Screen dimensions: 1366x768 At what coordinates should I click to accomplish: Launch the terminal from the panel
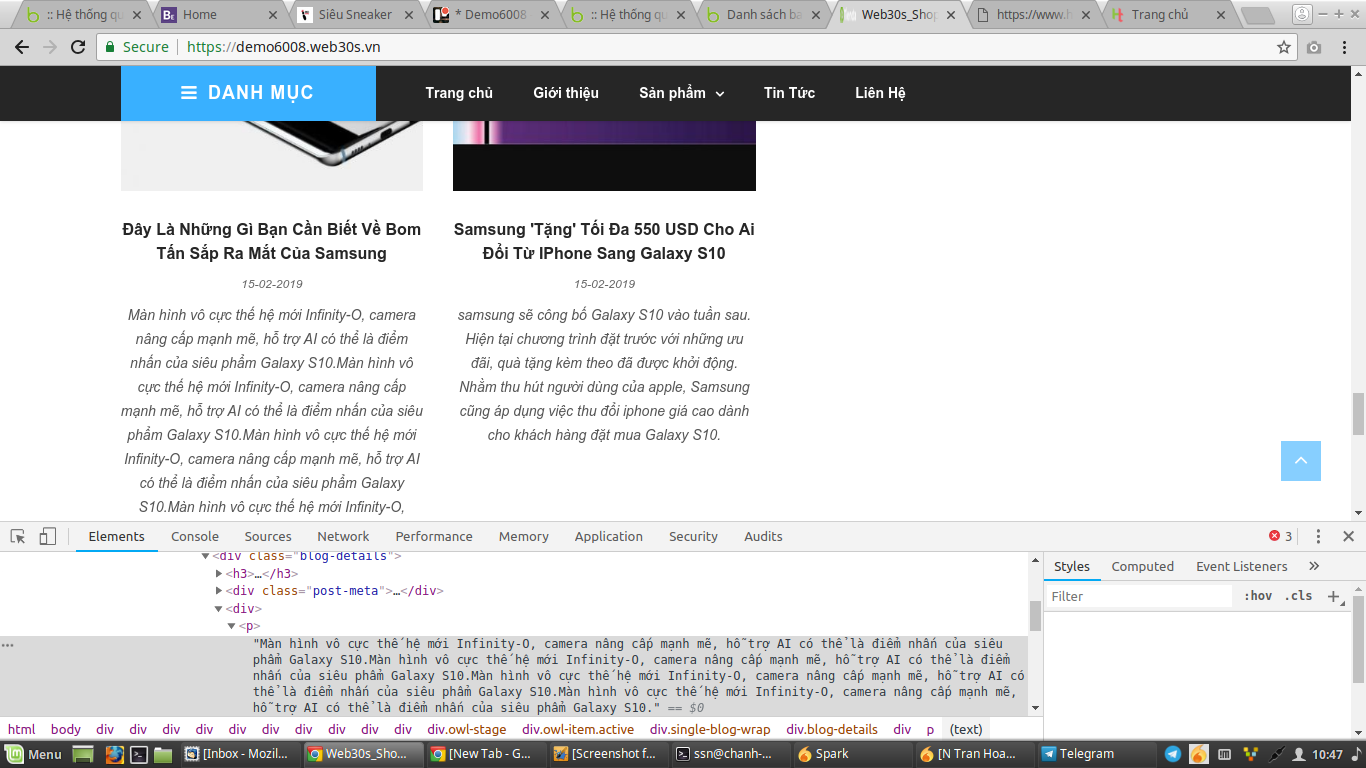coord(140,754)
